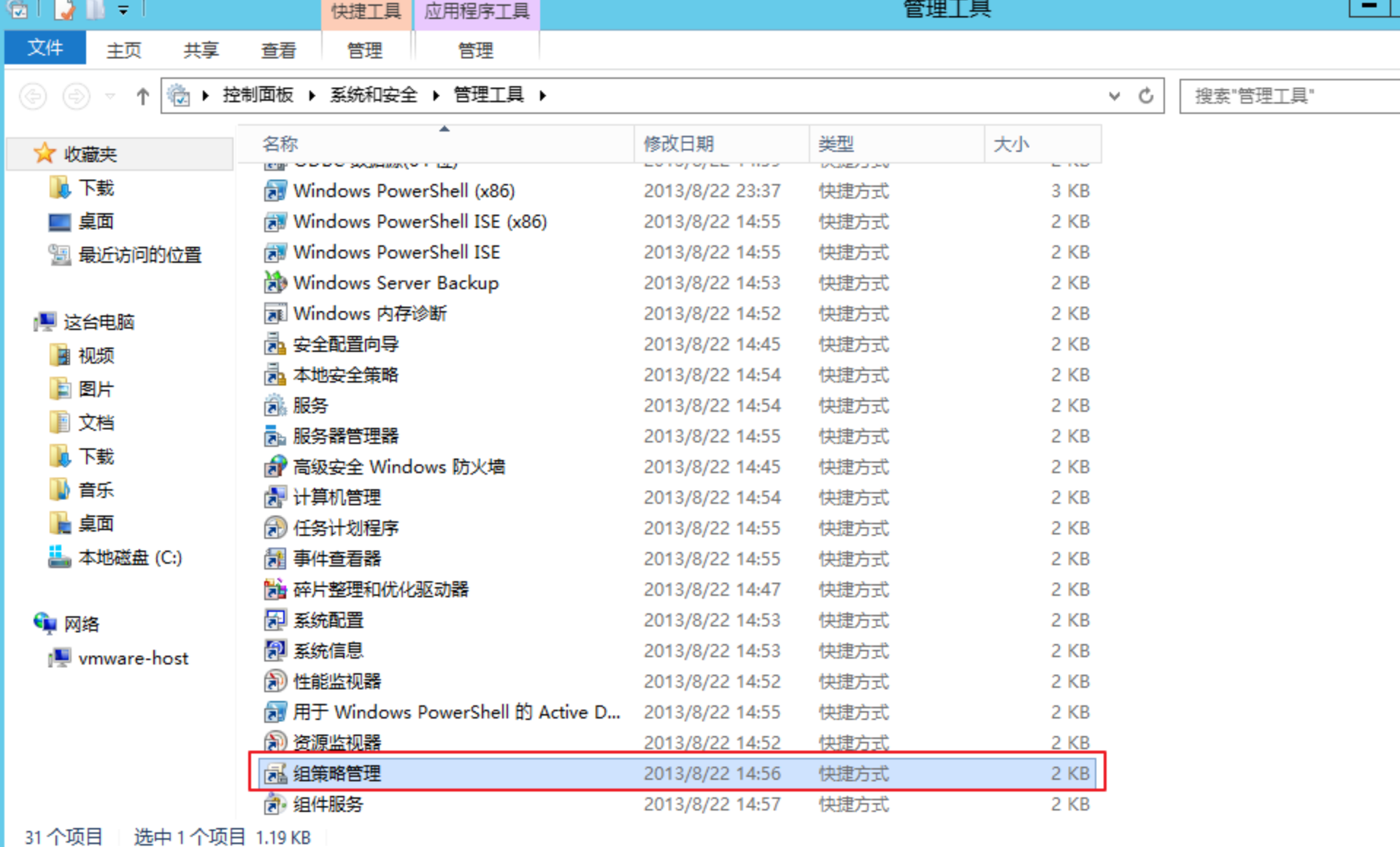1400x847 pixels.
Task: Select 网络 in the navigation pane
Action: (x=81, y=625)
